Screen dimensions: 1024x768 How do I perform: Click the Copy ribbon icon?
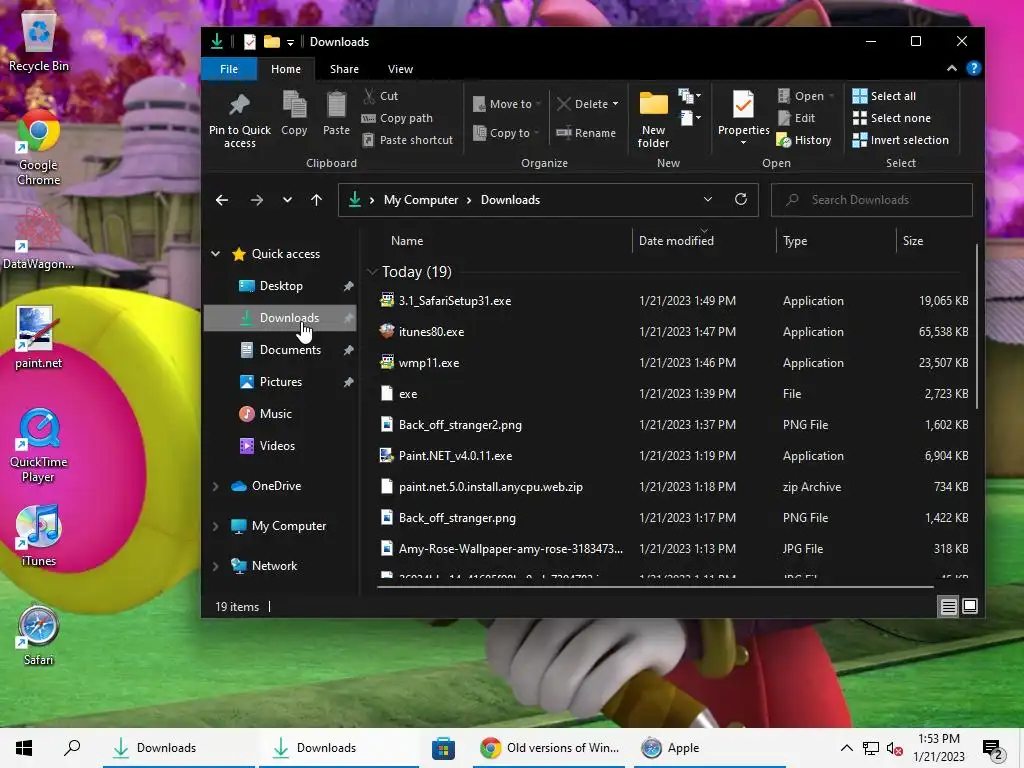(x=294, y=113)
